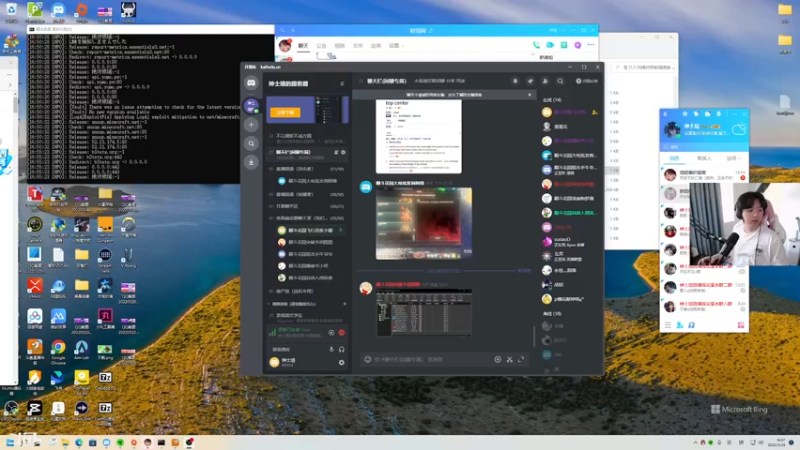The image size is (800, 450).
Task: Open Recycle Bin on desktop
Action: 11,12
